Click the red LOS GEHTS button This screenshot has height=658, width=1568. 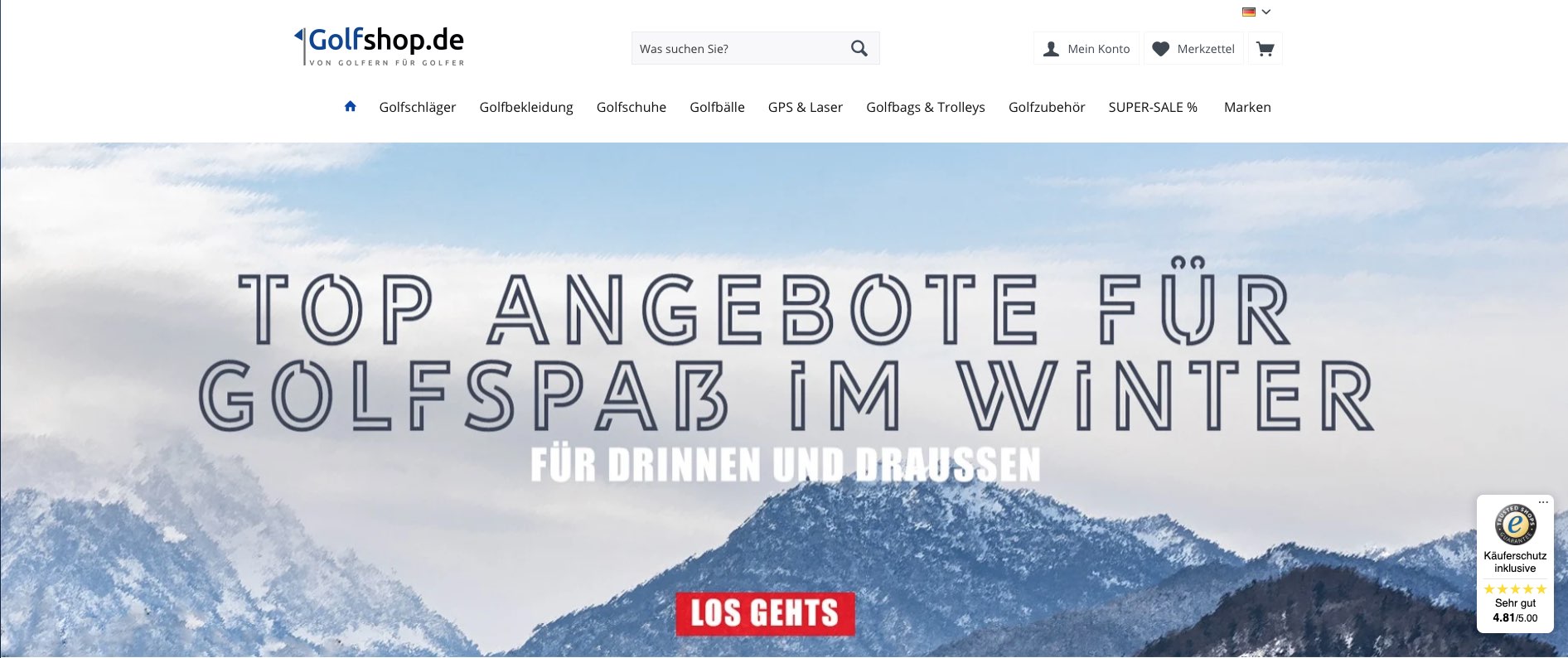765,614
